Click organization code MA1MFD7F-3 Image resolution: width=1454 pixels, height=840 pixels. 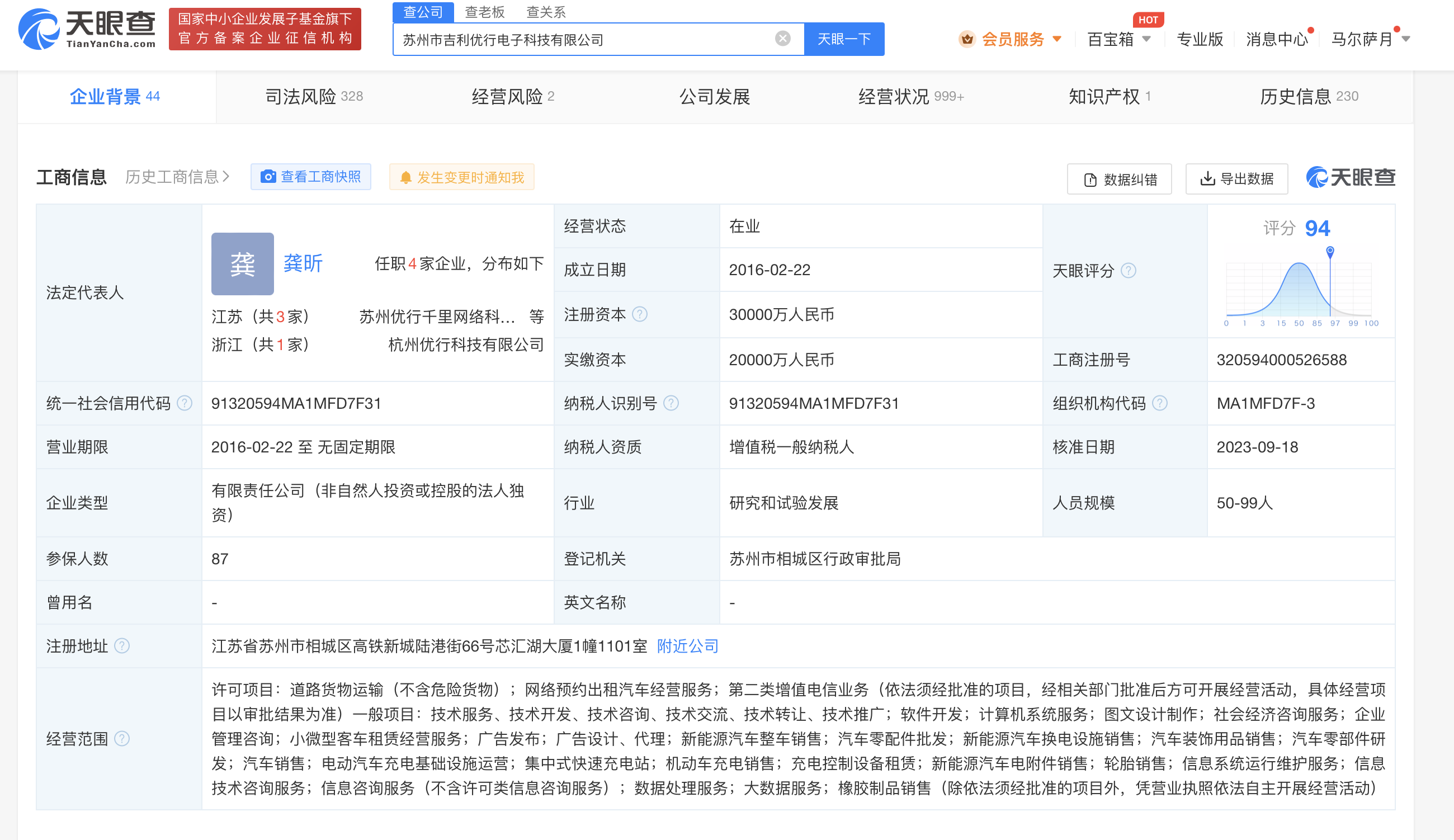coord(1266,403)
